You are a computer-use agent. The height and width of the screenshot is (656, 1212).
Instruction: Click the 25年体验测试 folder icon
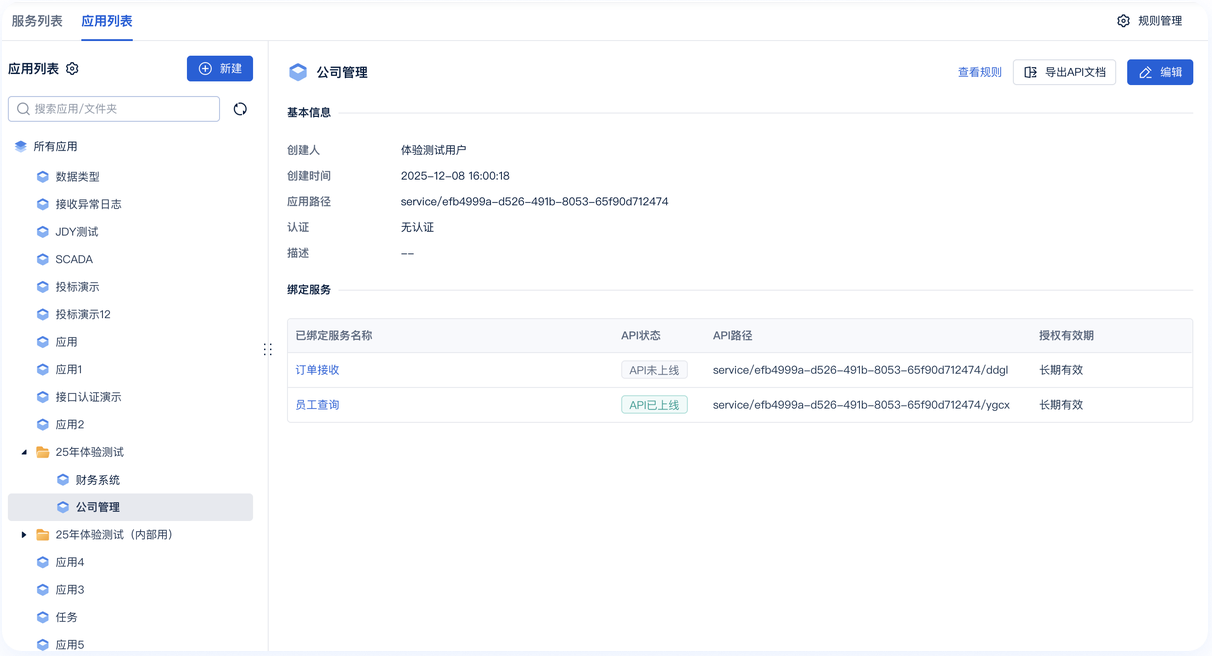[43, 452]
